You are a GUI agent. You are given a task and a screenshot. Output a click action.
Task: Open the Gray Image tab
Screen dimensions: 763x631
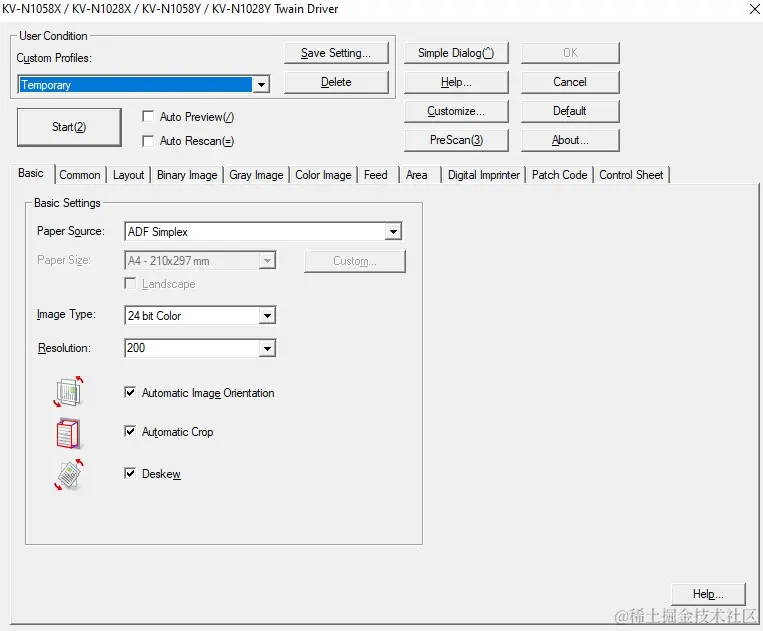(x=256, y=175)
